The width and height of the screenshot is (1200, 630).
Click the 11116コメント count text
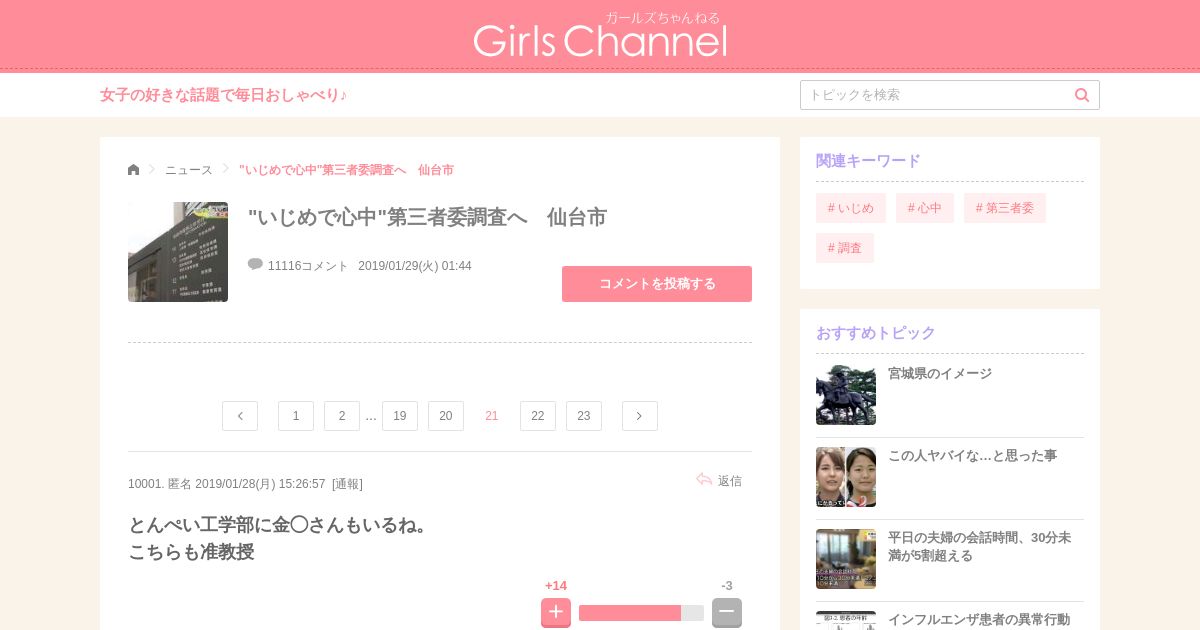coord(308,266)
